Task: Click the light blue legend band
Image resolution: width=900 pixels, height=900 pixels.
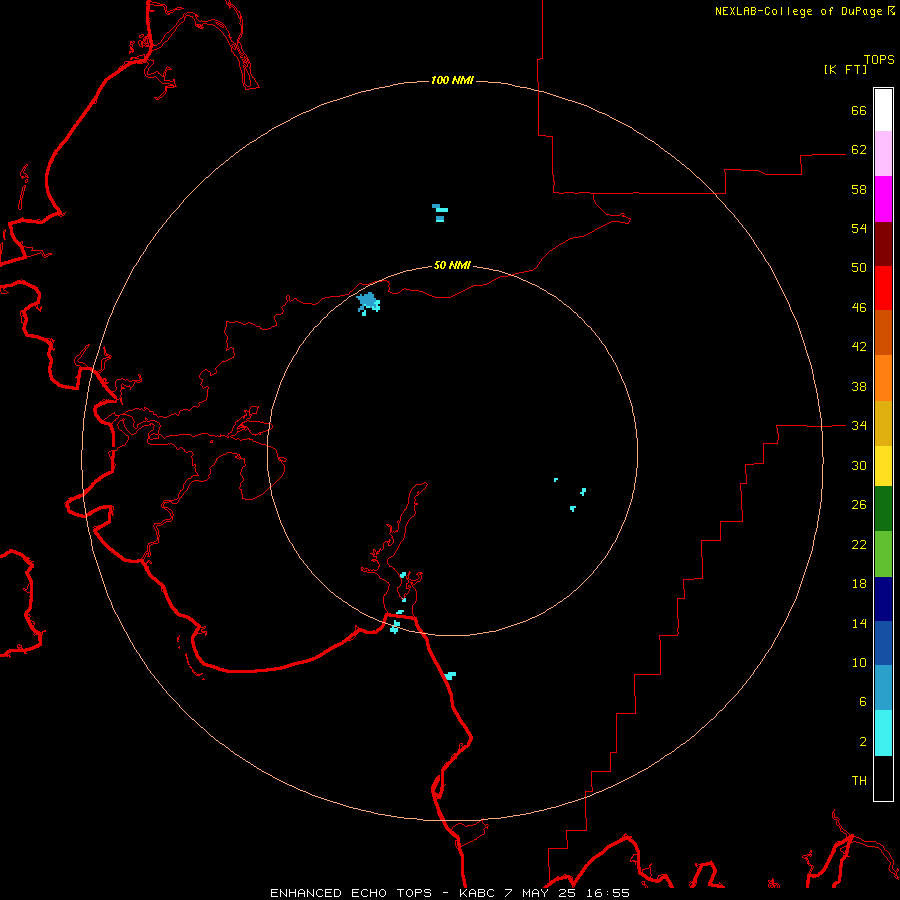Action: 883,688
